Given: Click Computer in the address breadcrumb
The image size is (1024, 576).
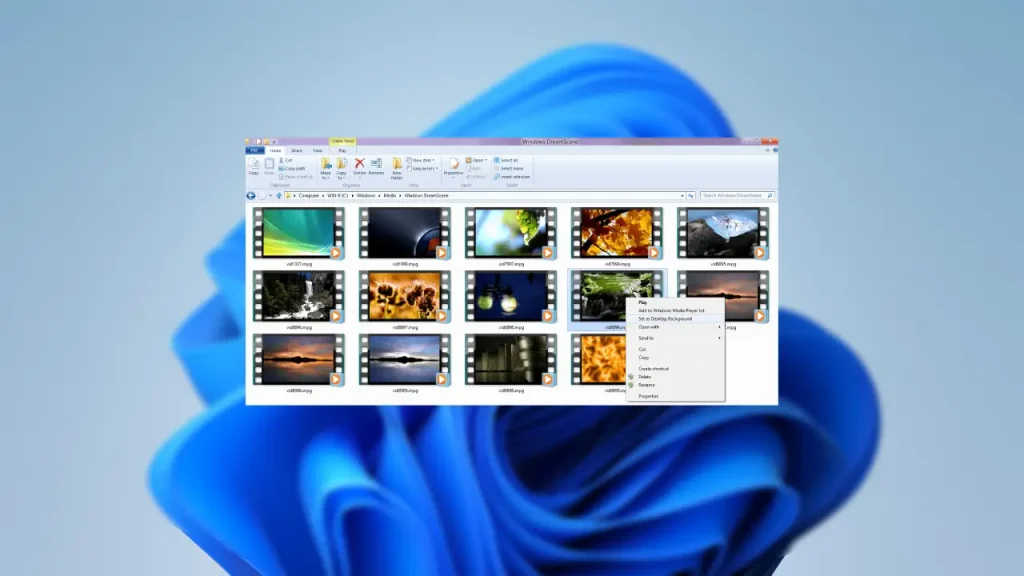Looking at the screenshot, I should (309, 195).
